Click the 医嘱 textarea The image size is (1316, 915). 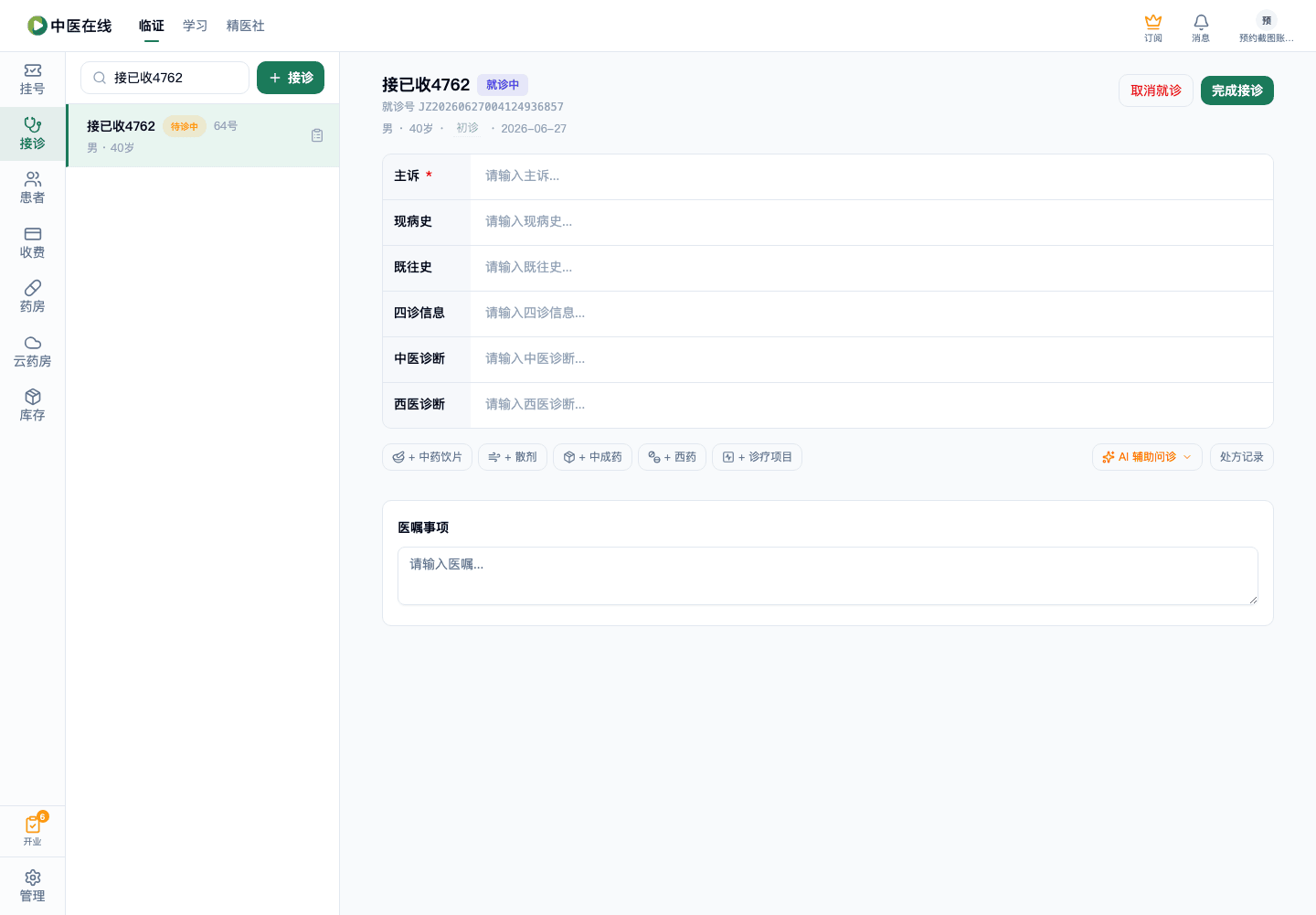coord(828,576)
